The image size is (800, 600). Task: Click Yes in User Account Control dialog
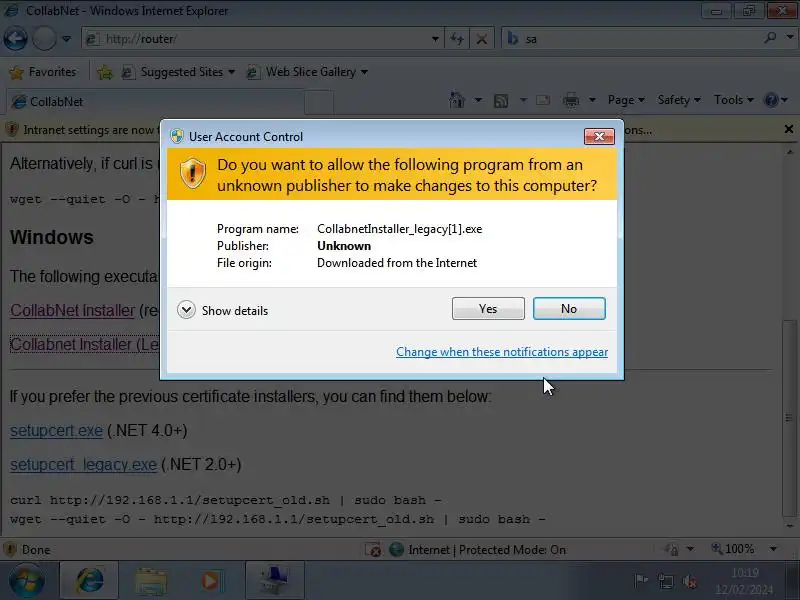point(488,309)
